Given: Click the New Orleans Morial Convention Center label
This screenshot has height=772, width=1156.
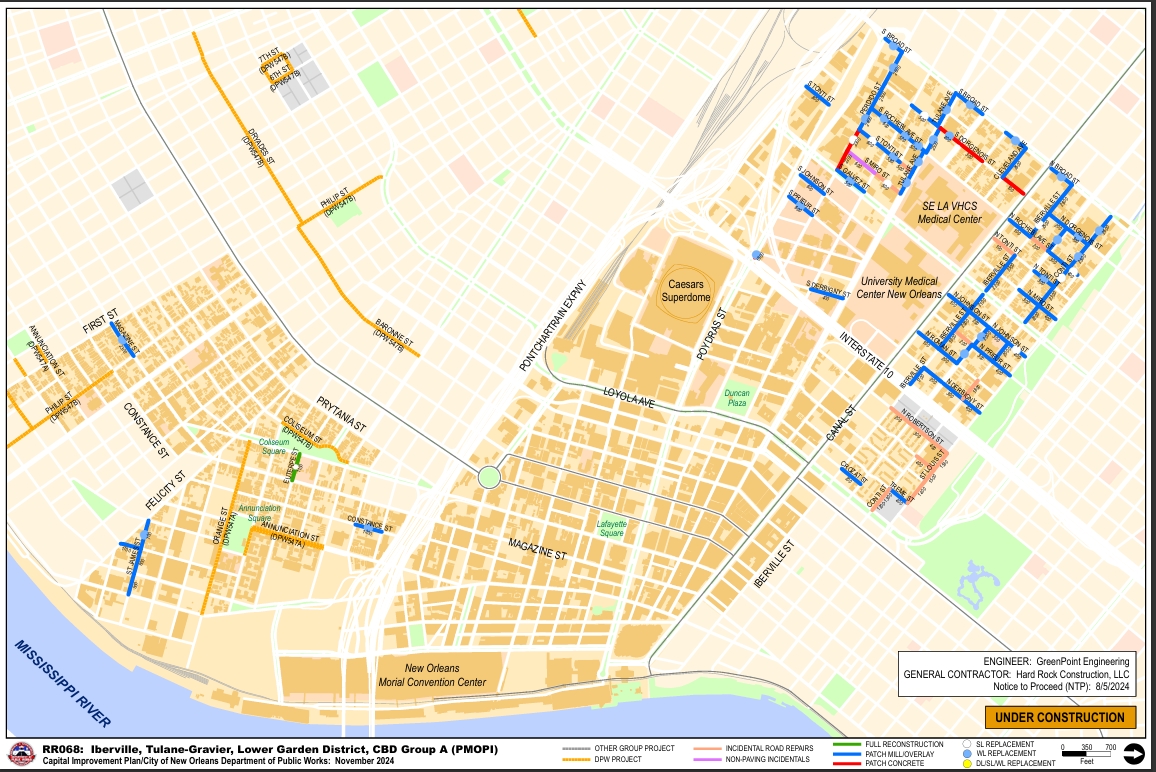Looking at the screenshot, I should pyautogui.click(x=432, y=675).
